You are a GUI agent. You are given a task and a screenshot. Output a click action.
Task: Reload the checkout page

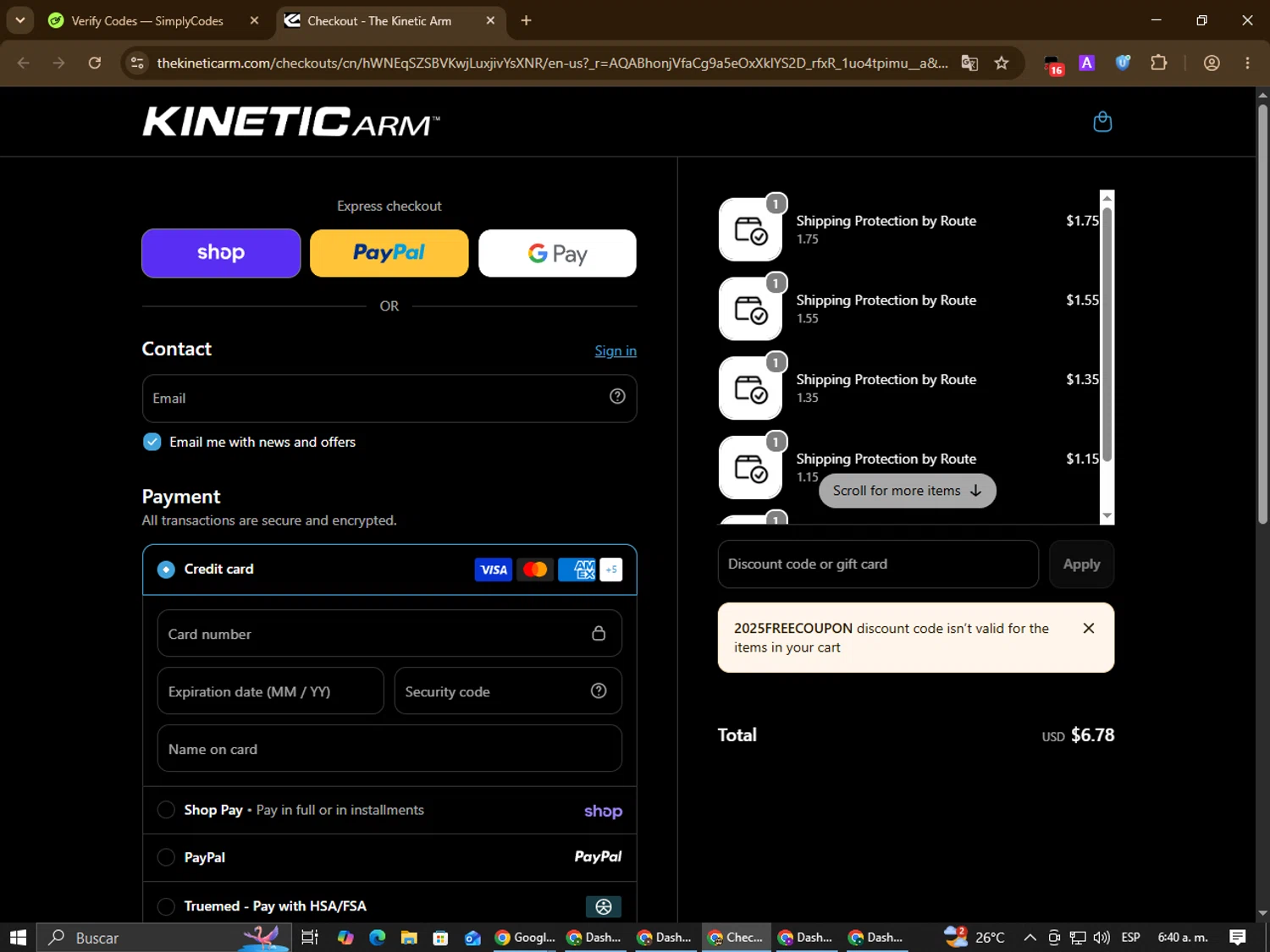point(95,63)
